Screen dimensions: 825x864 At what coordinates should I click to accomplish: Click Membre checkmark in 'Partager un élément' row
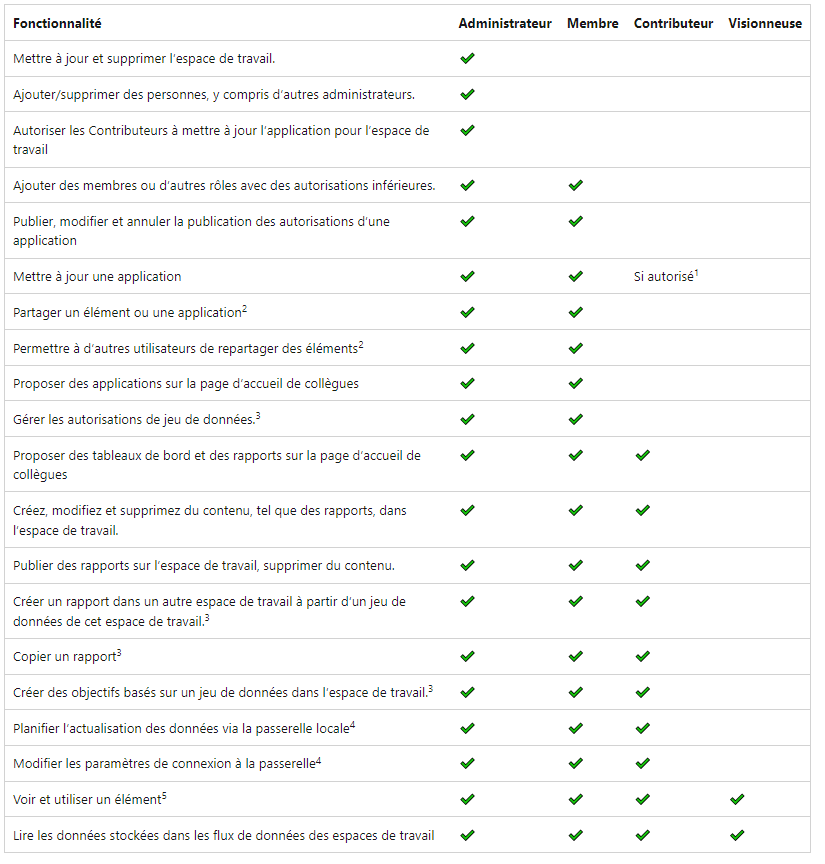click(575, 312)
